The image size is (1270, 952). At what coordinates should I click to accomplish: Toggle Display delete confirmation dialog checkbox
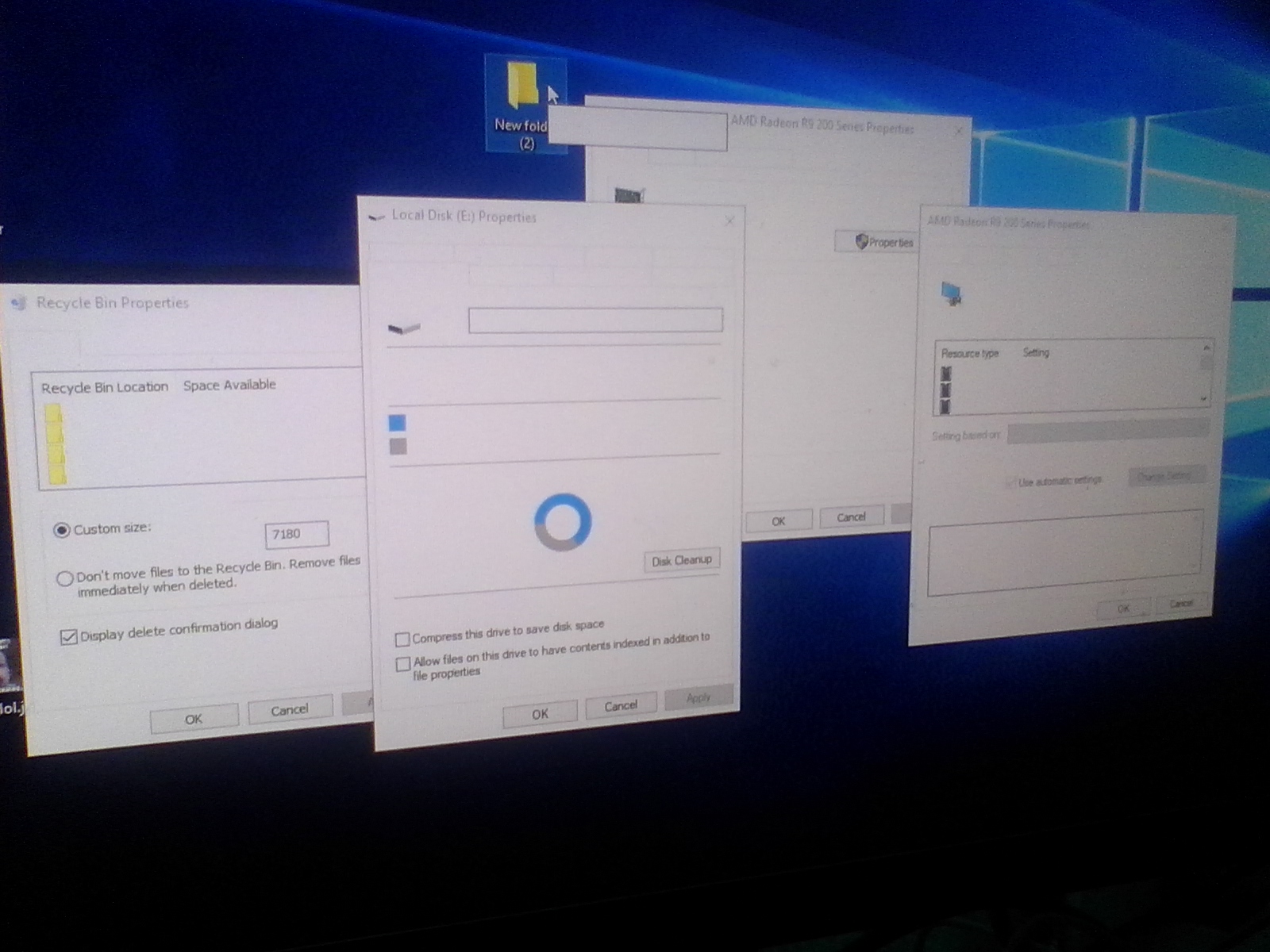click(69, 637)
